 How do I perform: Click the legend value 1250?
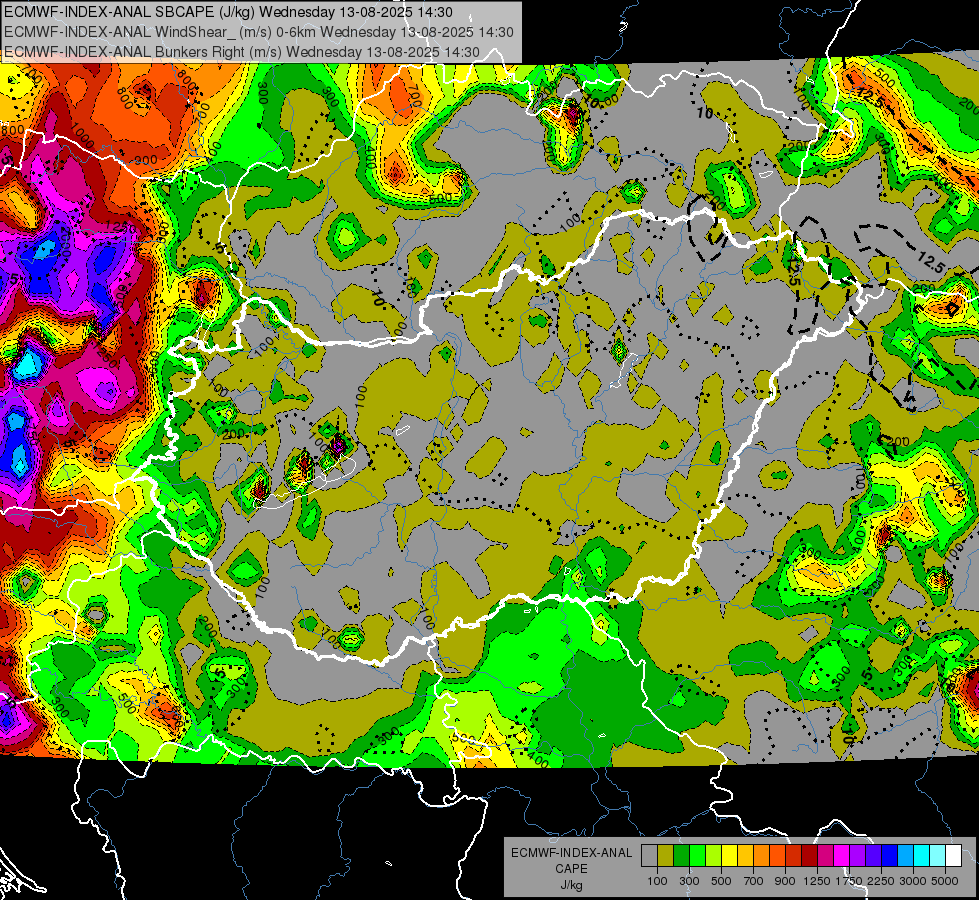[x=817, y=881]
